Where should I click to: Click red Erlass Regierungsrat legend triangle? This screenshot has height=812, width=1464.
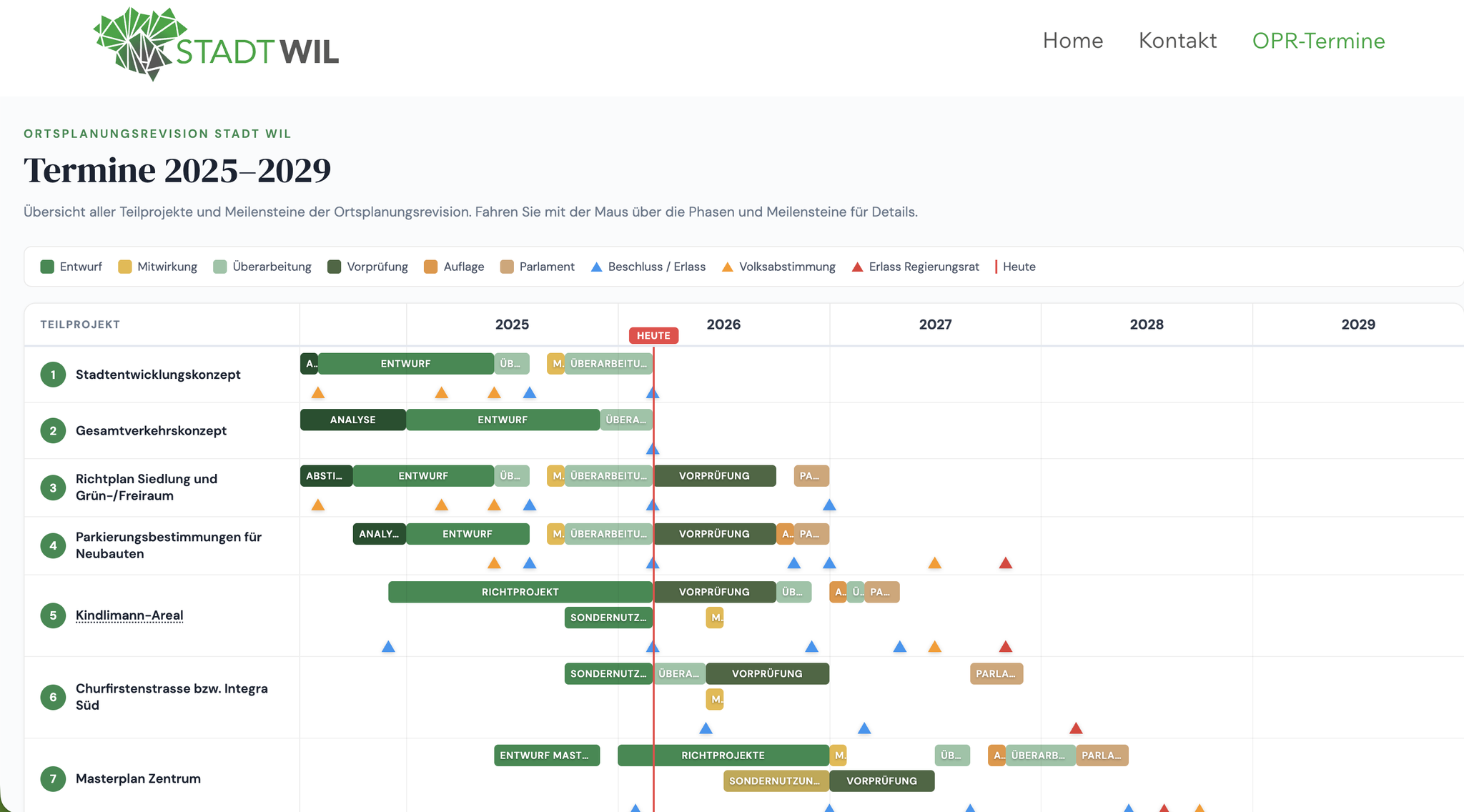[857, 267]
